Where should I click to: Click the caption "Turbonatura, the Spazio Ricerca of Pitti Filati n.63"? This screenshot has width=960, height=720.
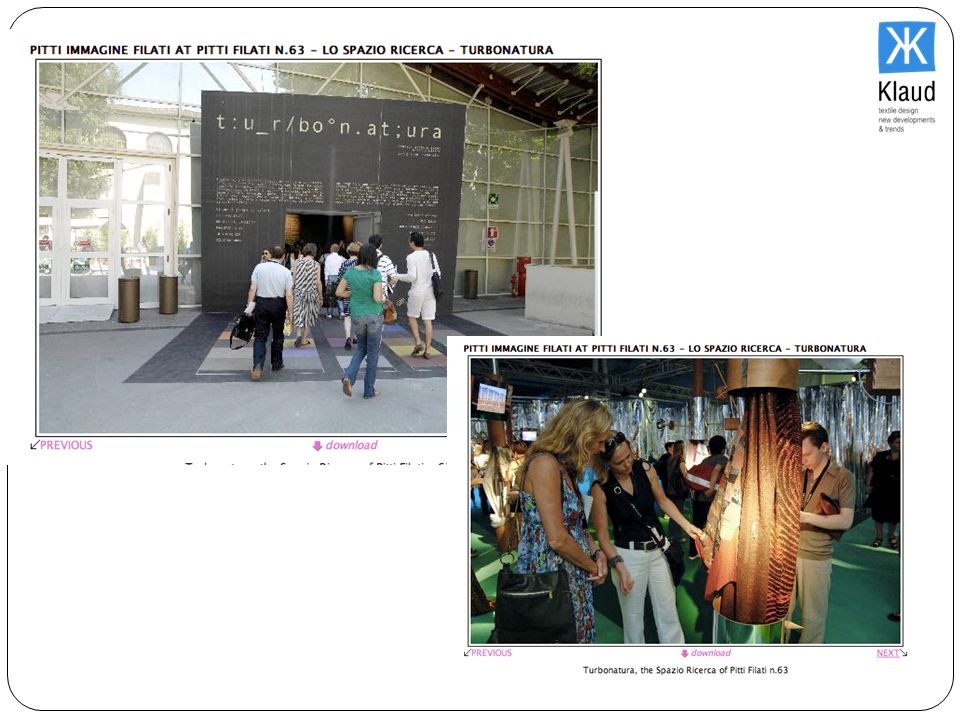coord(685,670)
